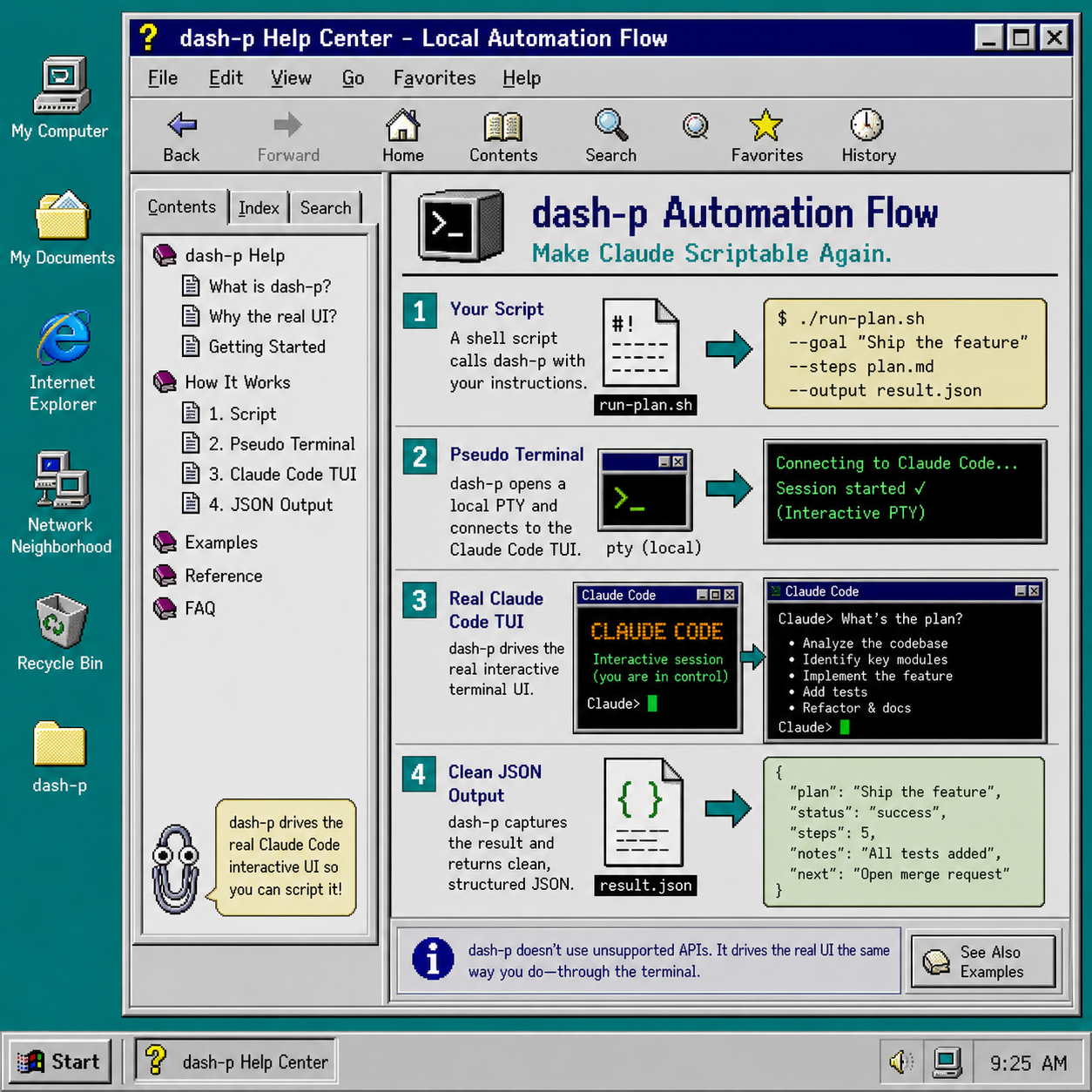Viewport: 1092px width, 1092px height.
Task: Open the History clock toolbar icon
Action: [x=867, y=125]
